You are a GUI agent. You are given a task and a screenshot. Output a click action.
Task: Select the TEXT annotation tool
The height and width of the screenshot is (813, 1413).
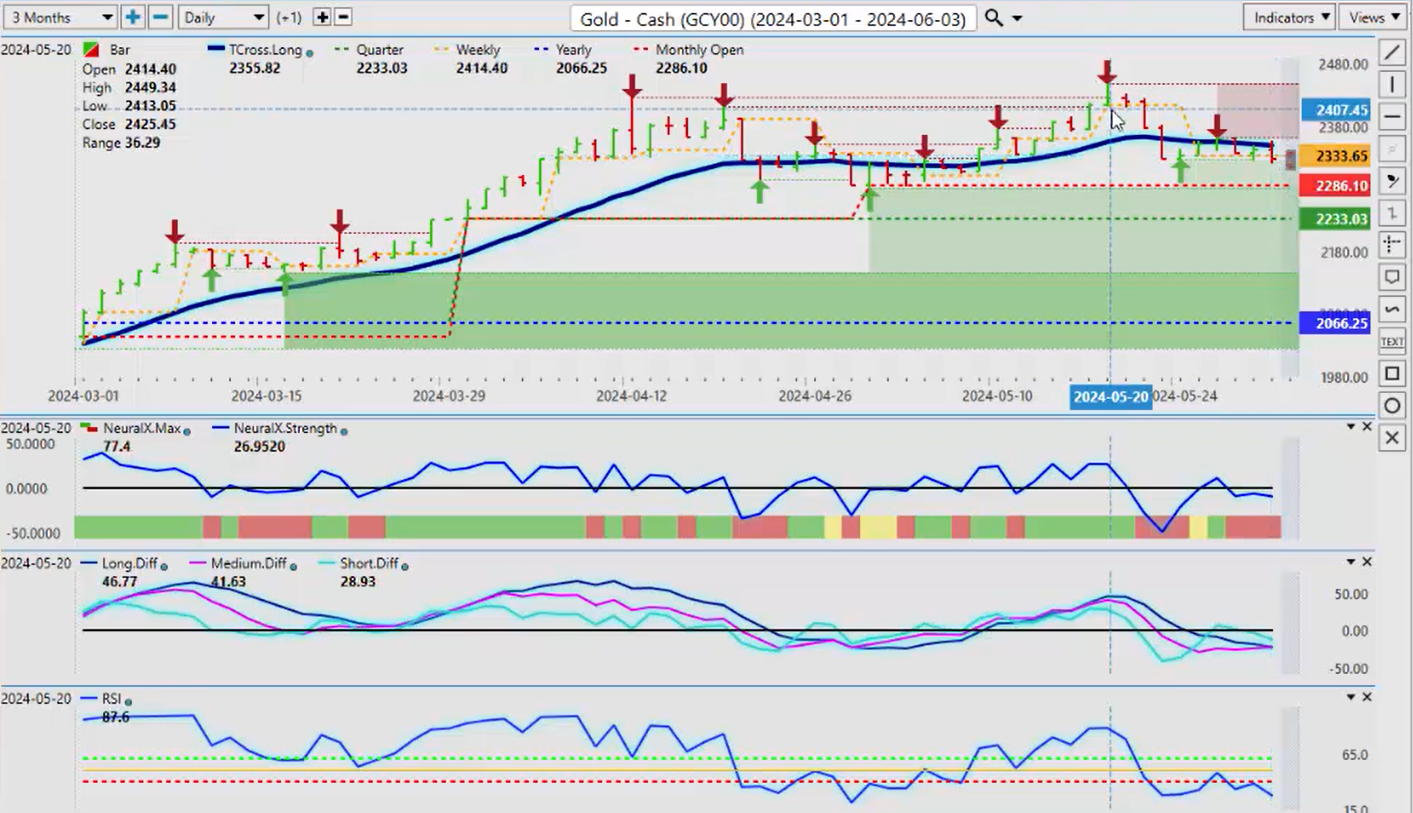(1391, 342)
